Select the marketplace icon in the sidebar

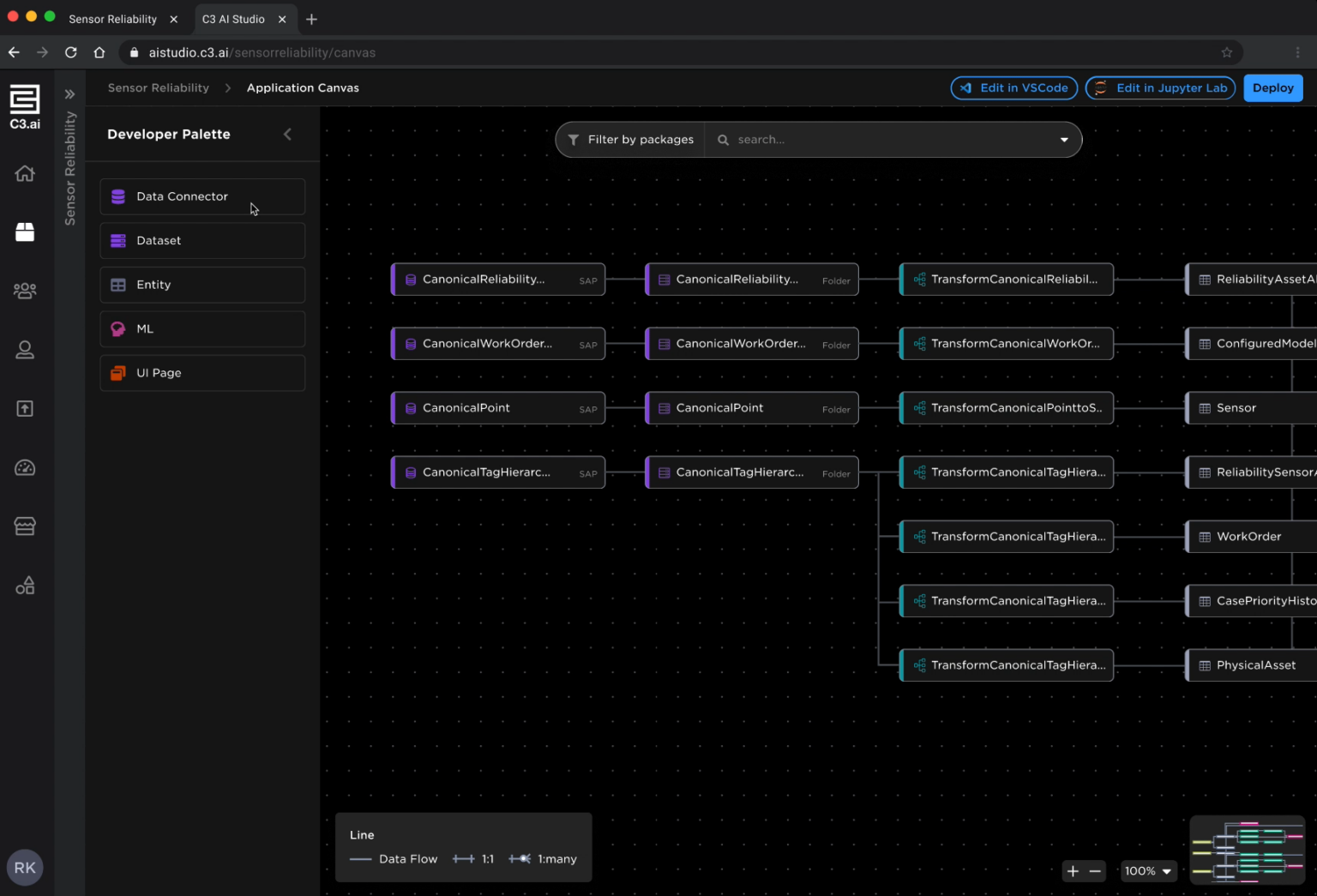point(25,526)
